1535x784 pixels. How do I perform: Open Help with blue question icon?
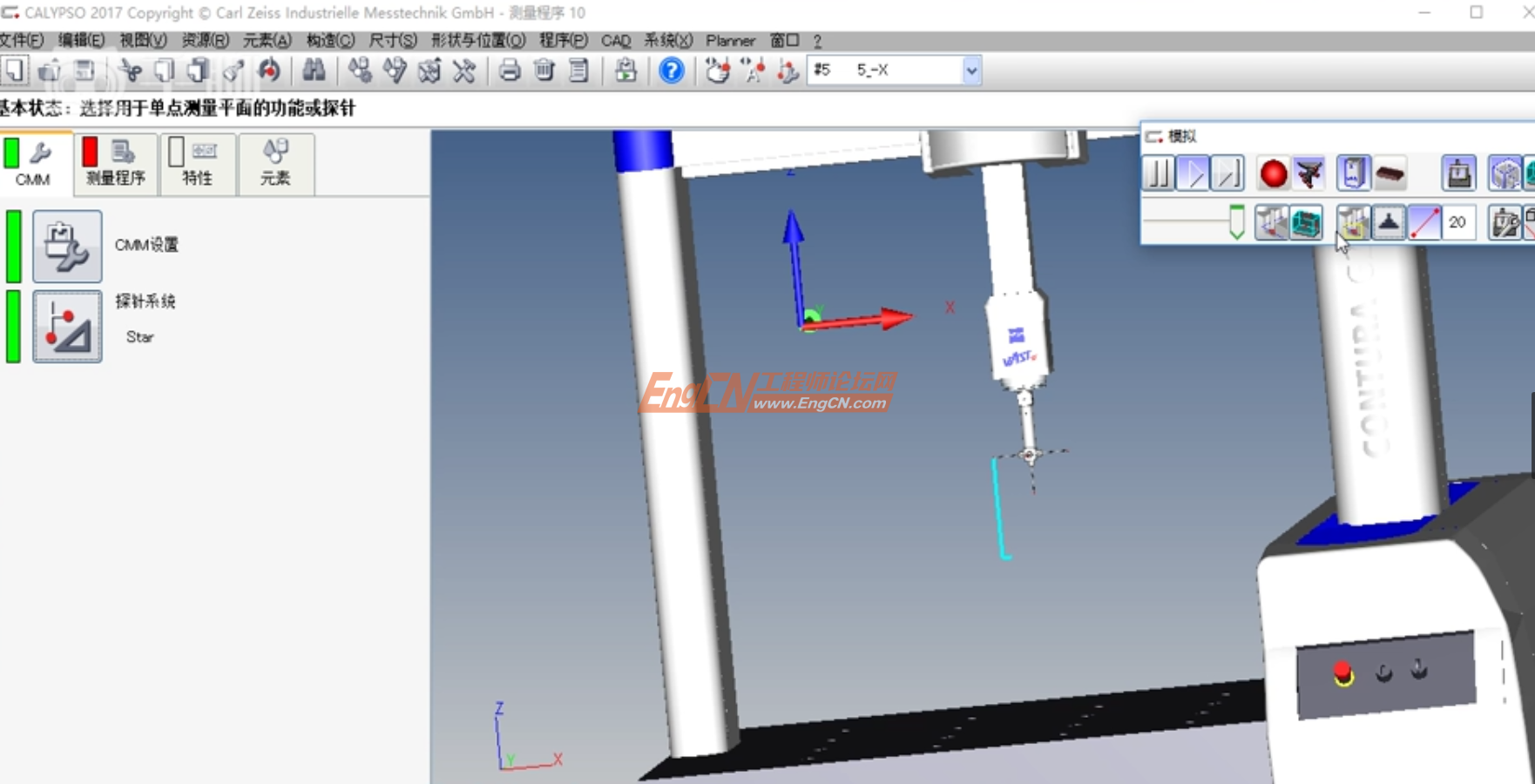(672, 71)
